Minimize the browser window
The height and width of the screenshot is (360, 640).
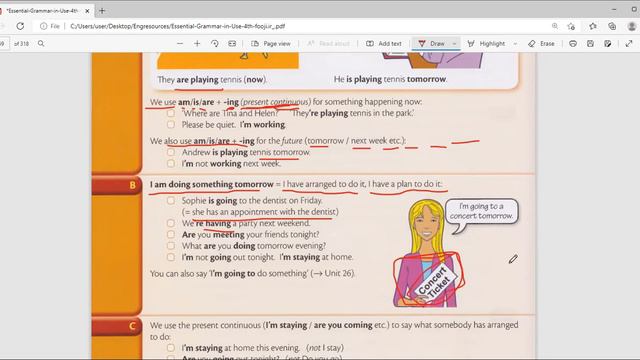(614, 9)
